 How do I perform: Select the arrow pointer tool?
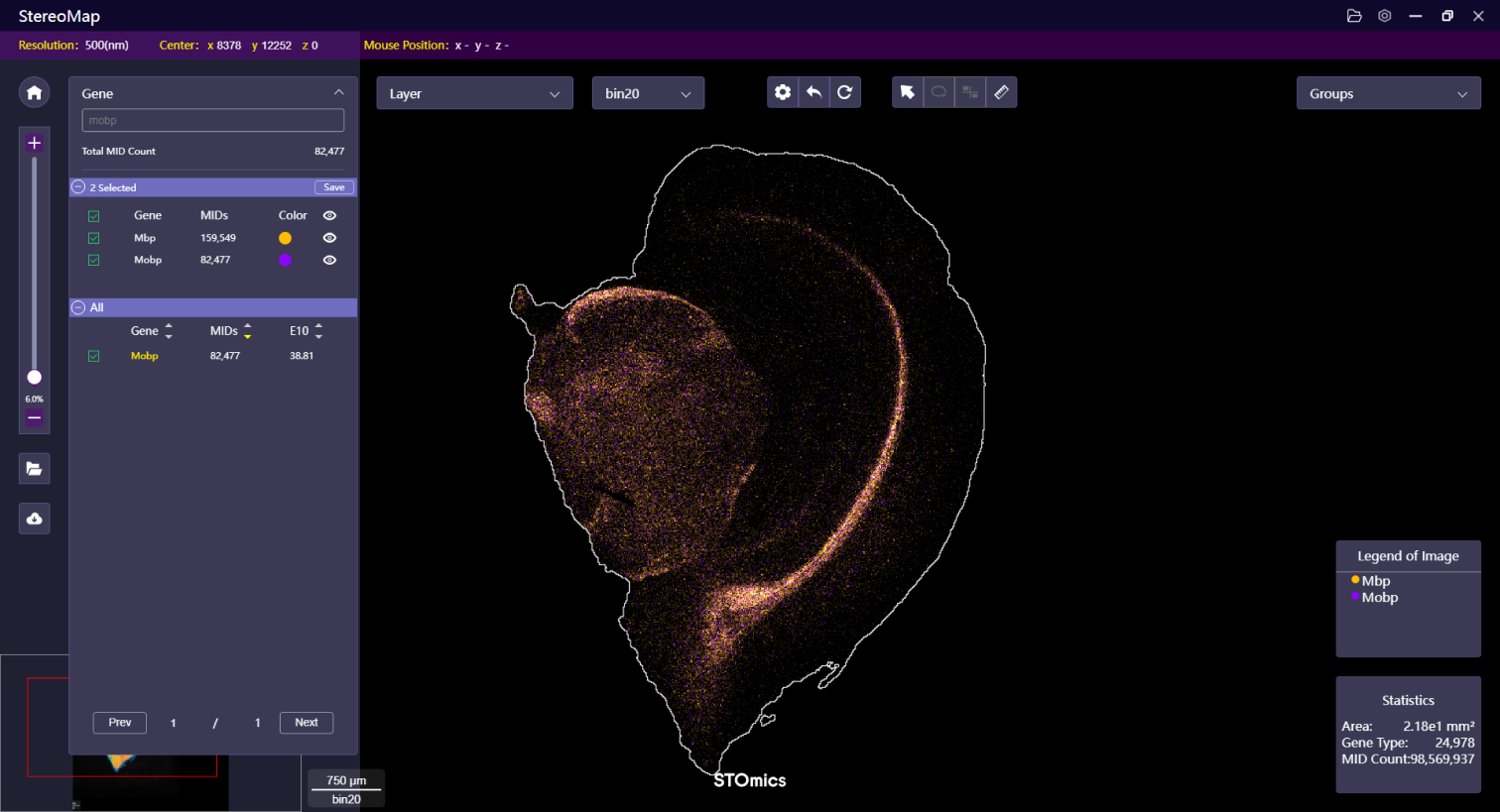click(x=907, y=92)
